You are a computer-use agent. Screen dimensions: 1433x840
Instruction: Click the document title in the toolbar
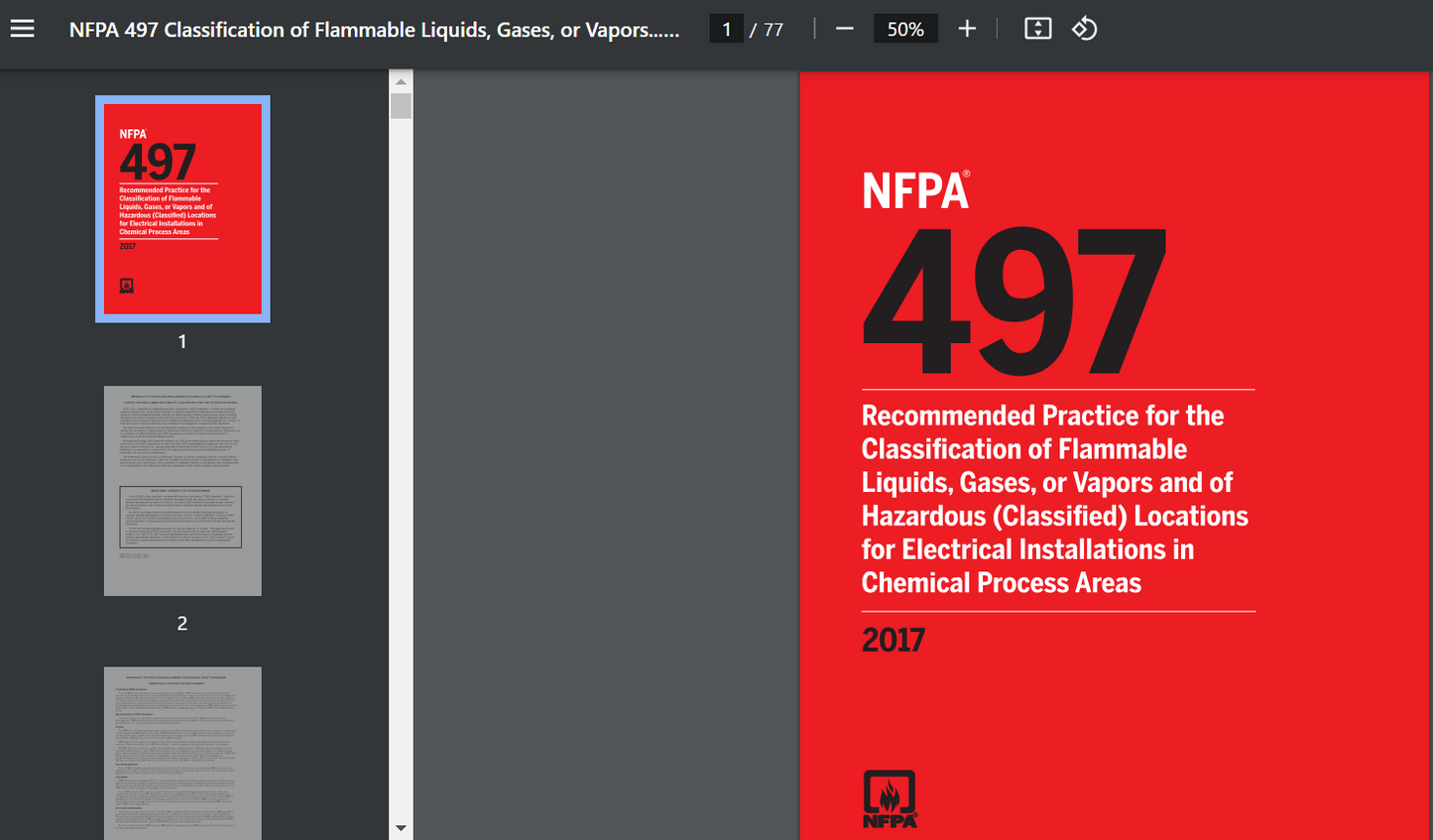click(373, 28)
